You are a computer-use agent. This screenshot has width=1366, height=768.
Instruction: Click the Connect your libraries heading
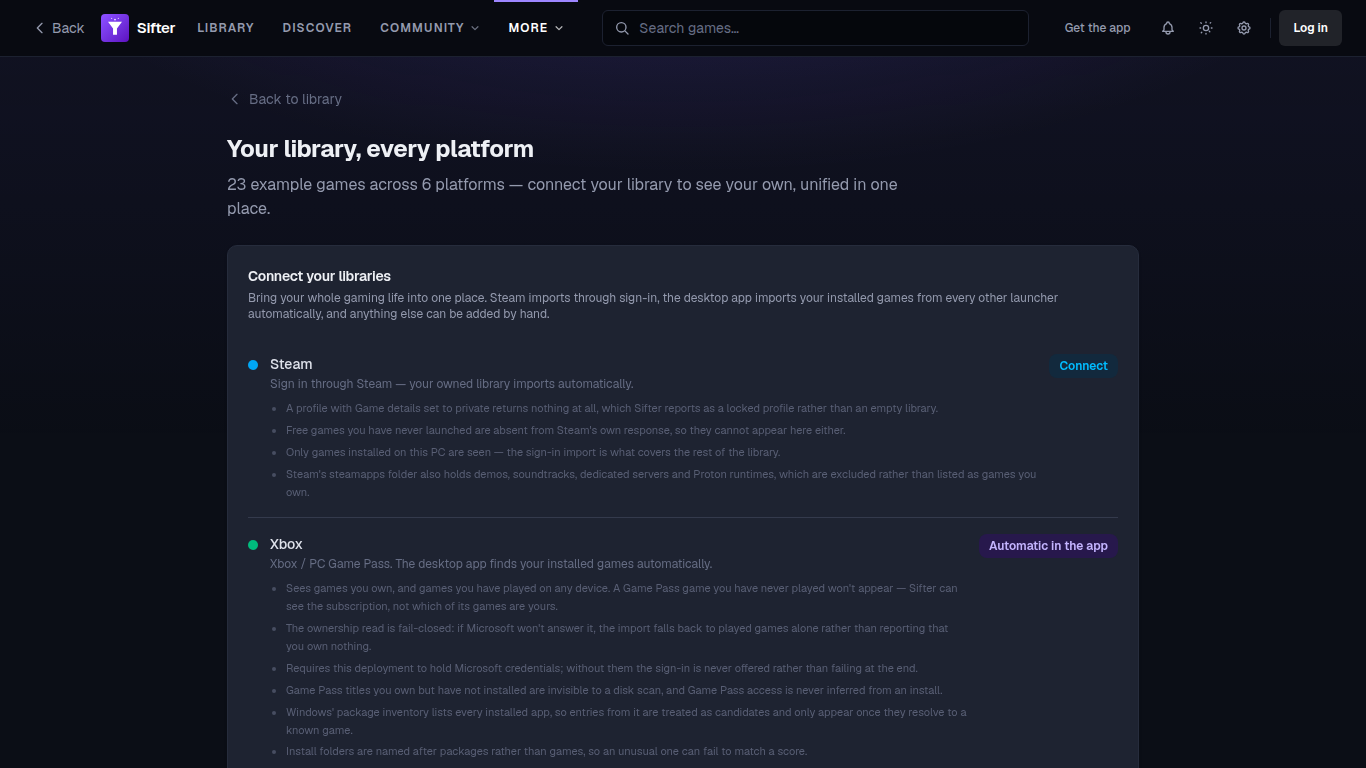tap(319, 276)
